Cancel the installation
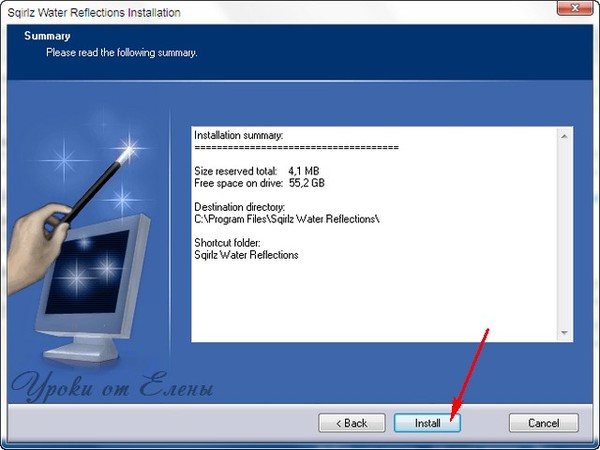Screen dimensions: 600x450 (x=543, y=423)
